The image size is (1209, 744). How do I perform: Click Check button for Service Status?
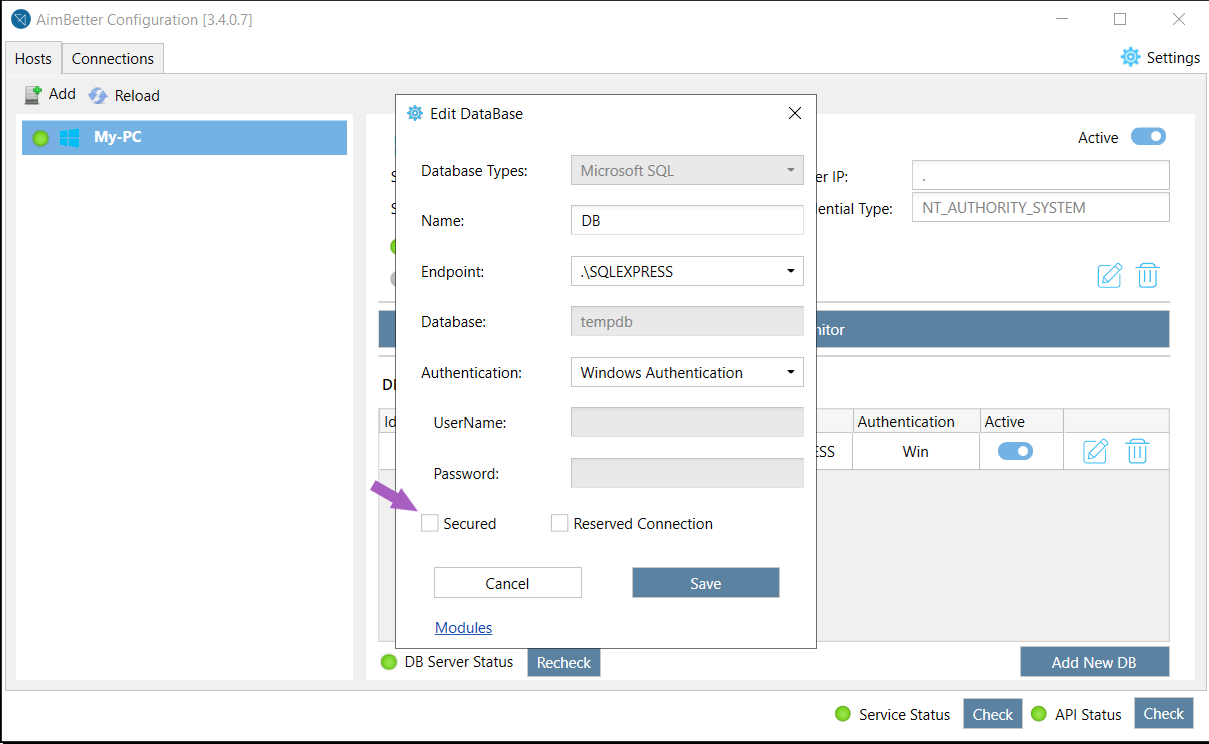993,714
